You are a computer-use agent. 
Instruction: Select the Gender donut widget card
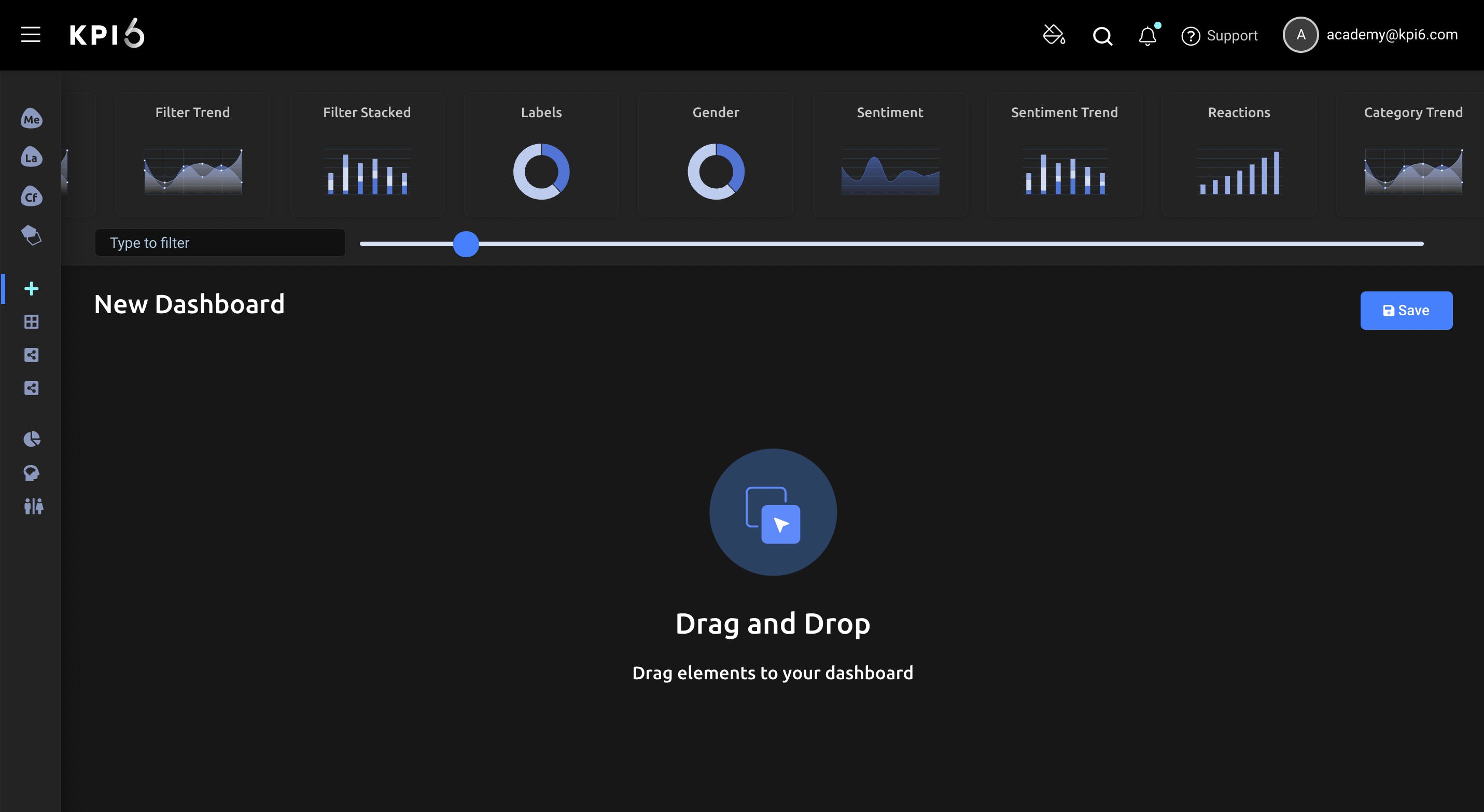716,155
